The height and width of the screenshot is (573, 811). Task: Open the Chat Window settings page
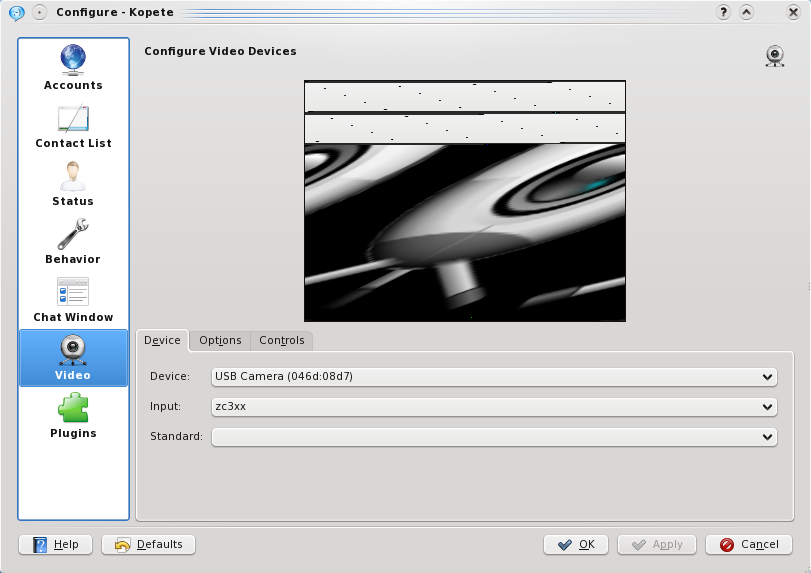coord(73,300)
